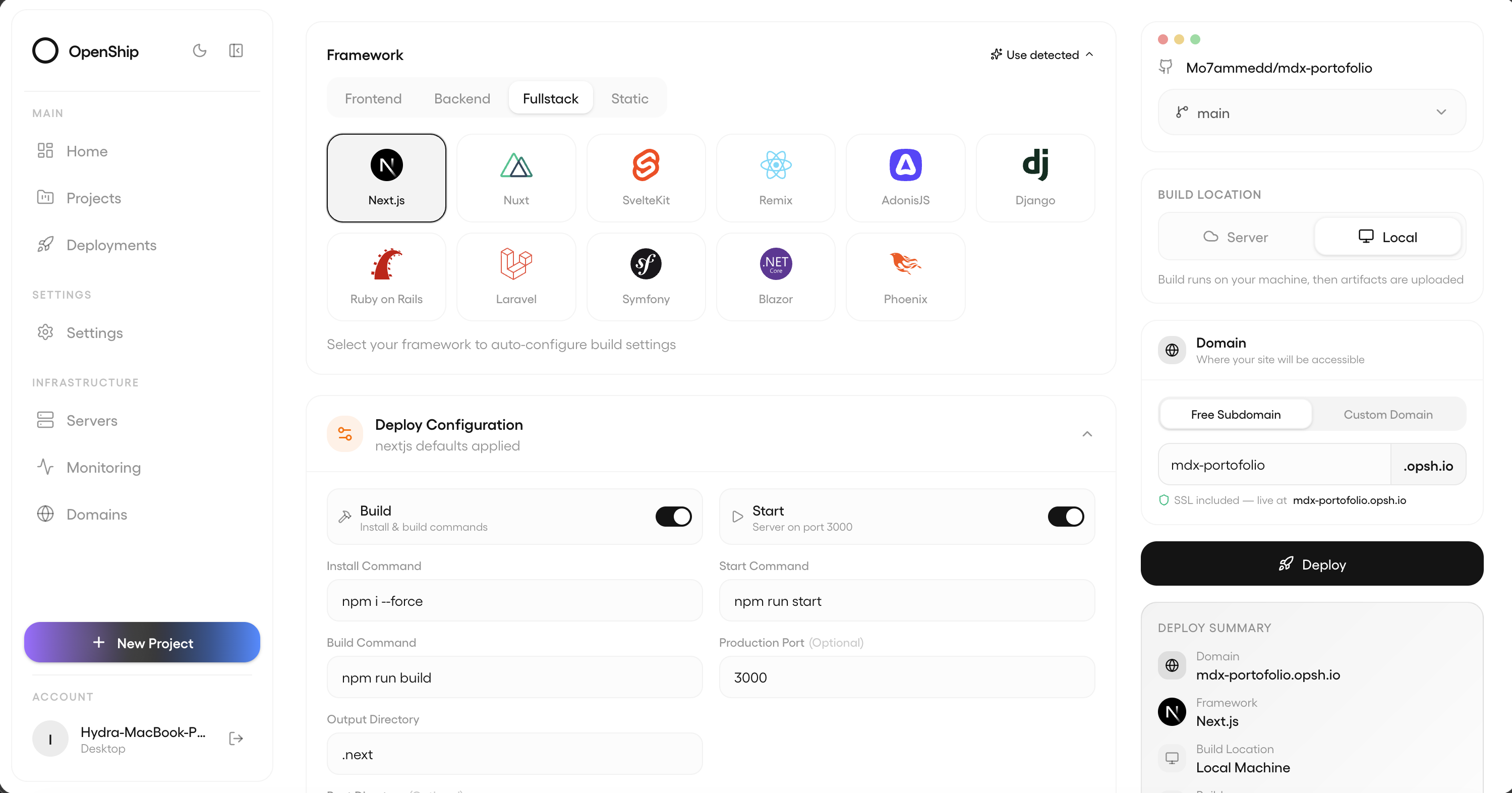The height and width of the screenshot is (793, 1512).
Task: Select the Symfony framework card
Action: [x=646, y=277]
